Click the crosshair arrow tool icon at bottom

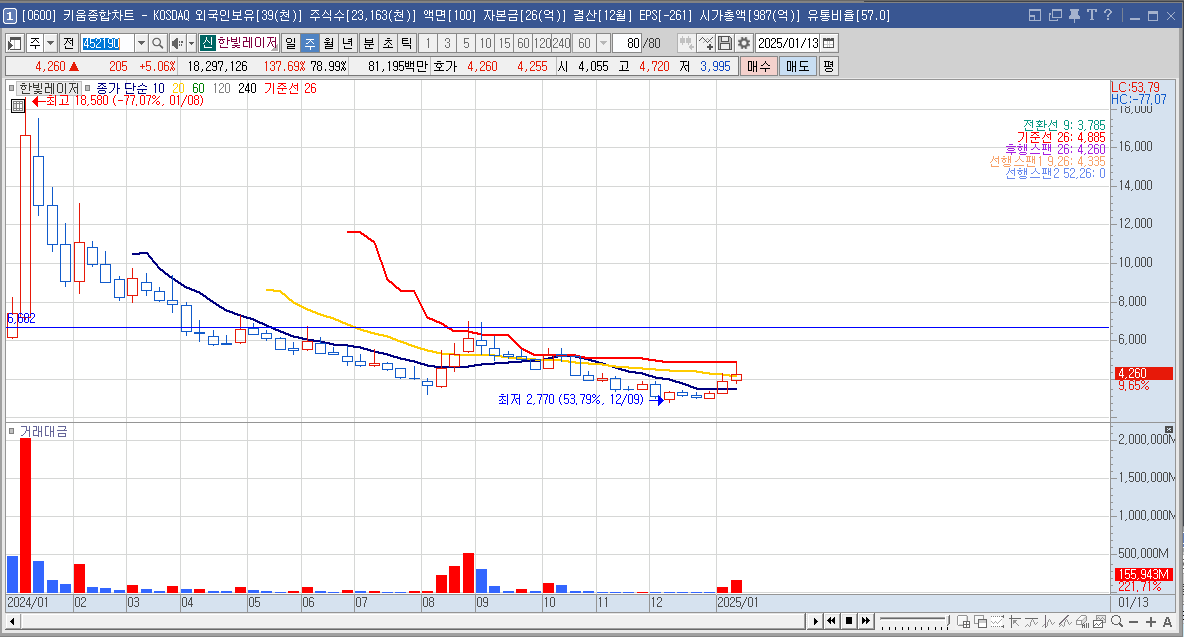1014,621
